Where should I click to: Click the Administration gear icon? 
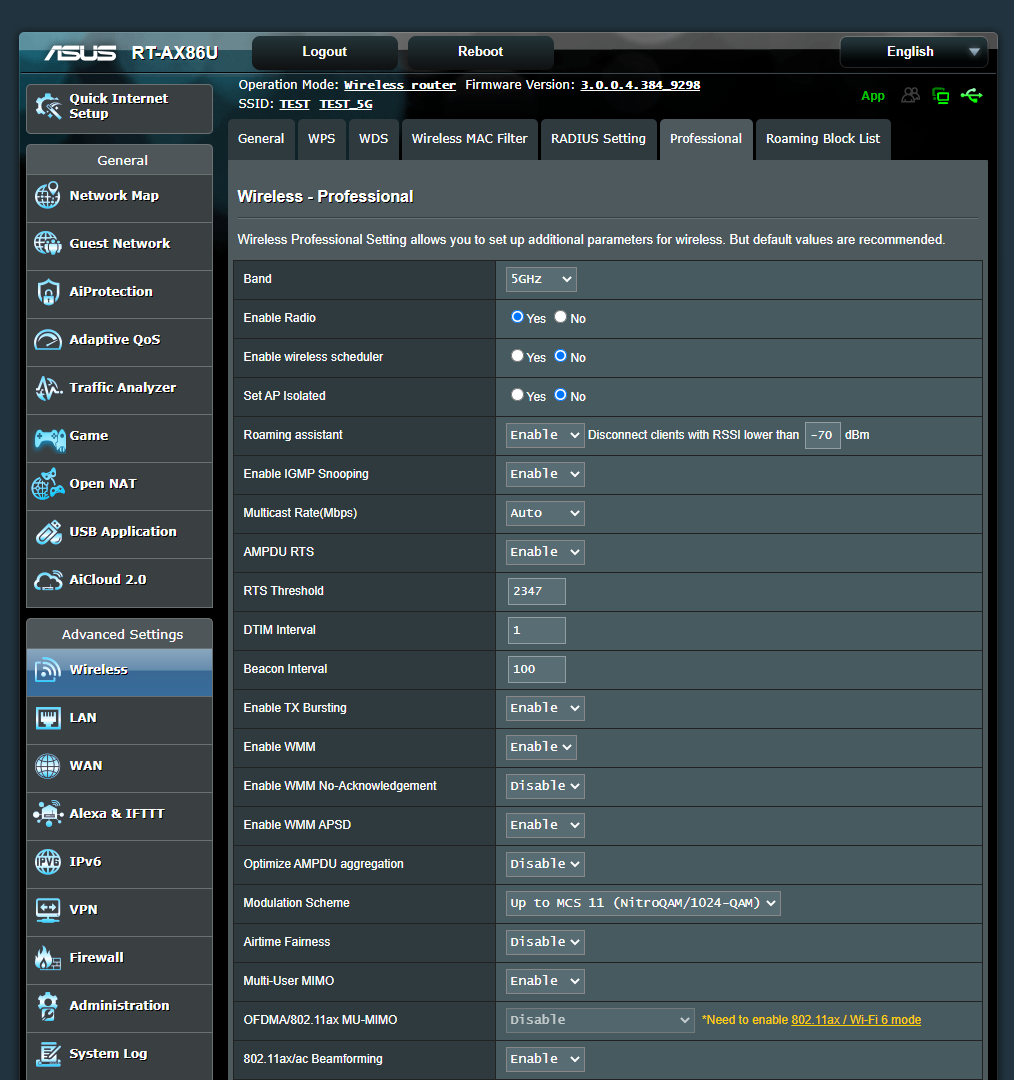click(x=48, y=1006)
